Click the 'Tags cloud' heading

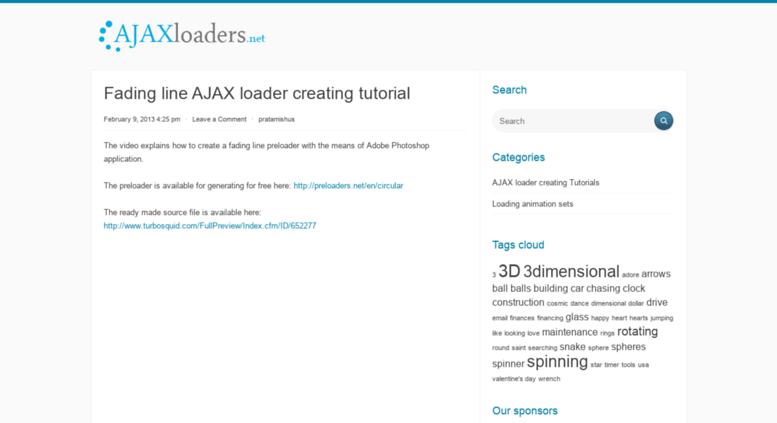(x=518, y=245)
